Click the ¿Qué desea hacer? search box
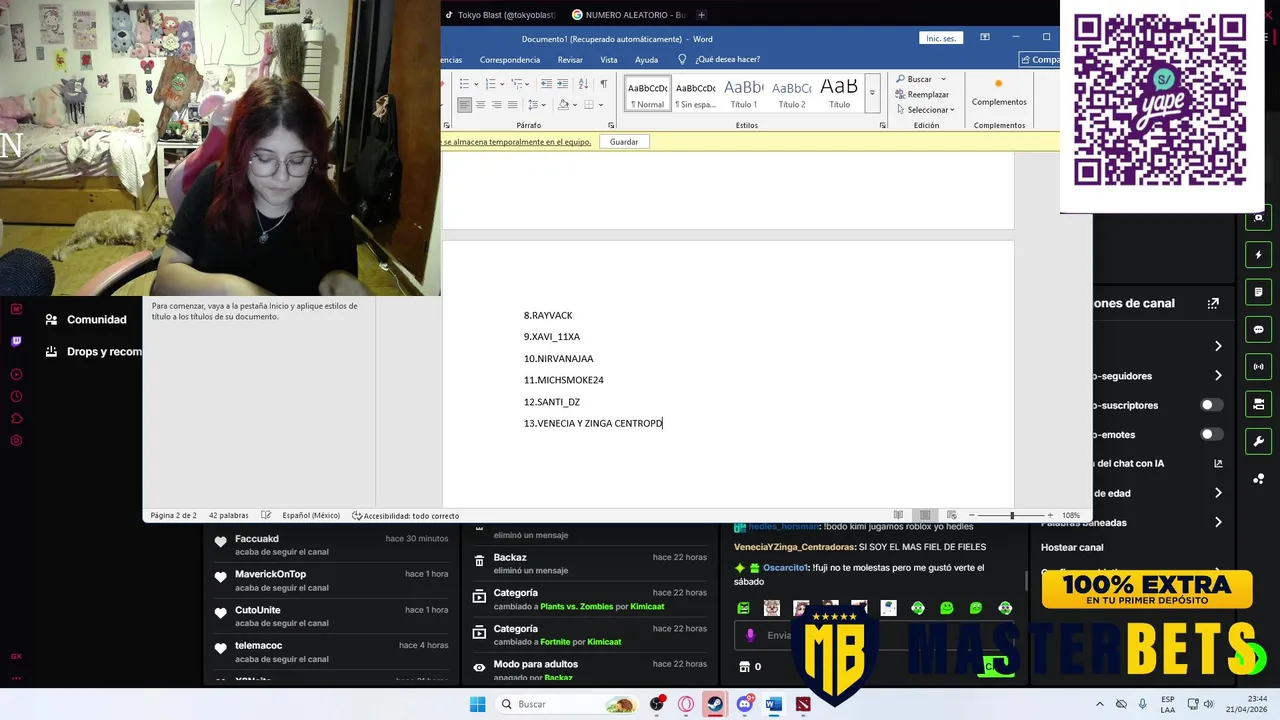Screen dimensions: 1280x720 727,60
